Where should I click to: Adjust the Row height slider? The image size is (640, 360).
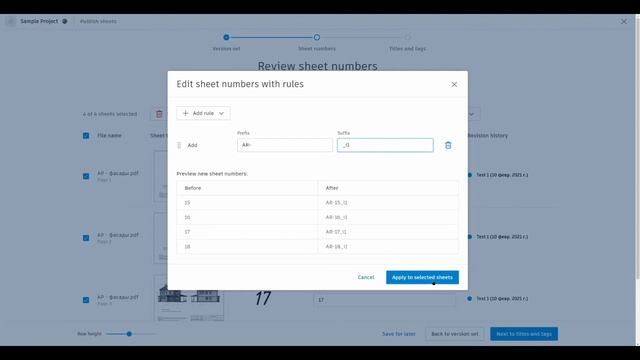[129, 334]
